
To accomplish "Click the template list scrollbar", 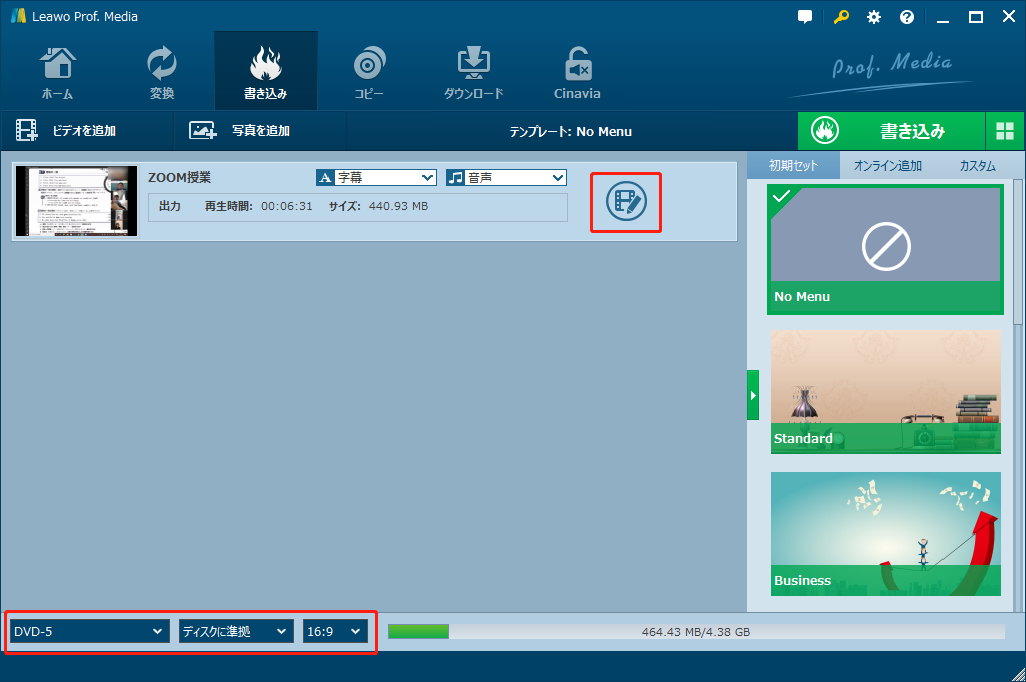I will 1017,252.
